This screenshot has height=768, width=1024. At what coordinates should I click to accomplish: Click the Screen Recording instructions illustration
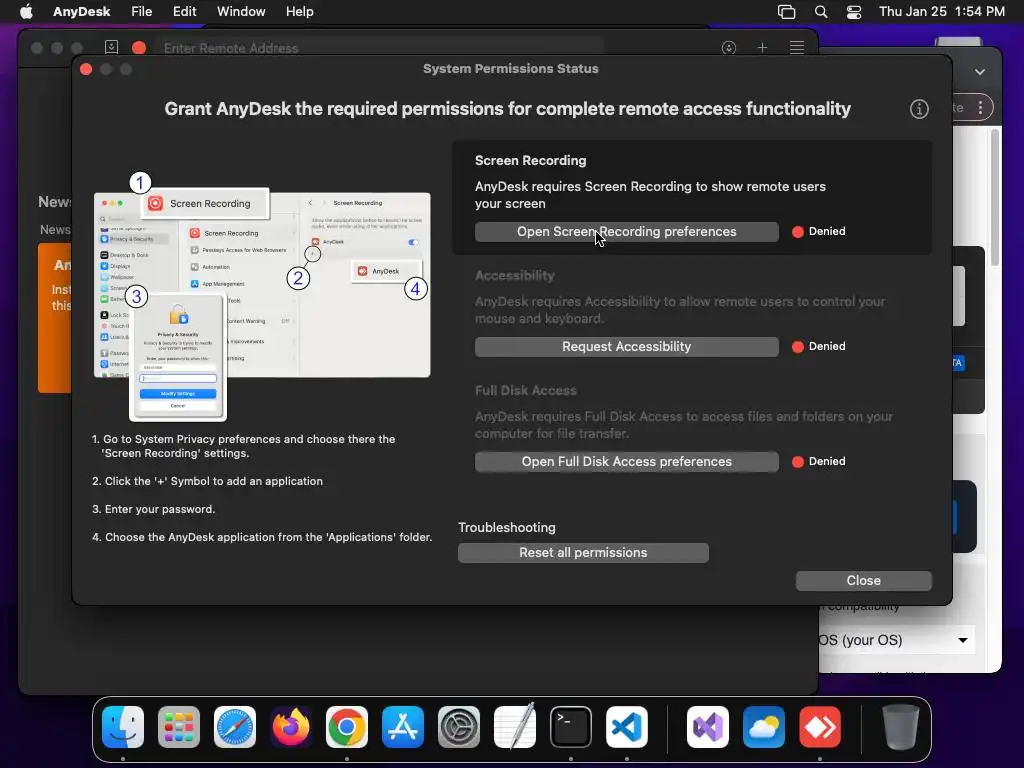(262, 296)
